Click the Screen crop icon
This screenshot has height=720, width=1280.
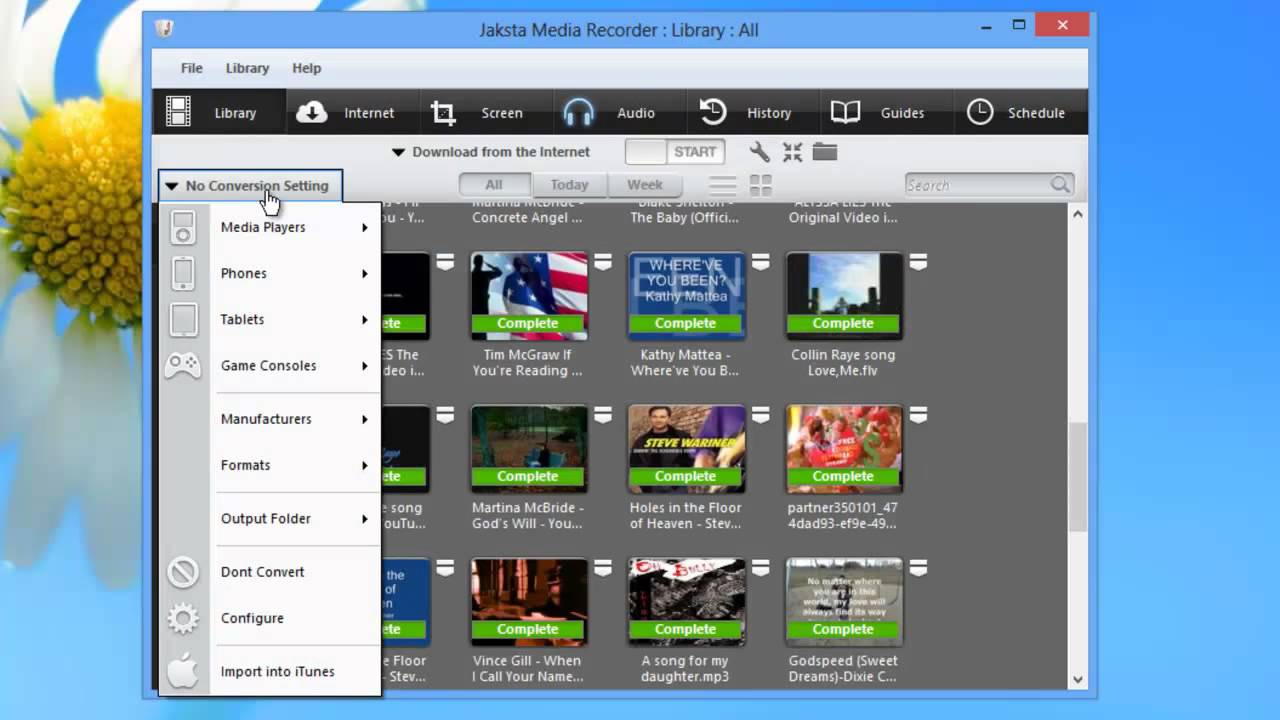pyautogui.click(x=443, y=113)
